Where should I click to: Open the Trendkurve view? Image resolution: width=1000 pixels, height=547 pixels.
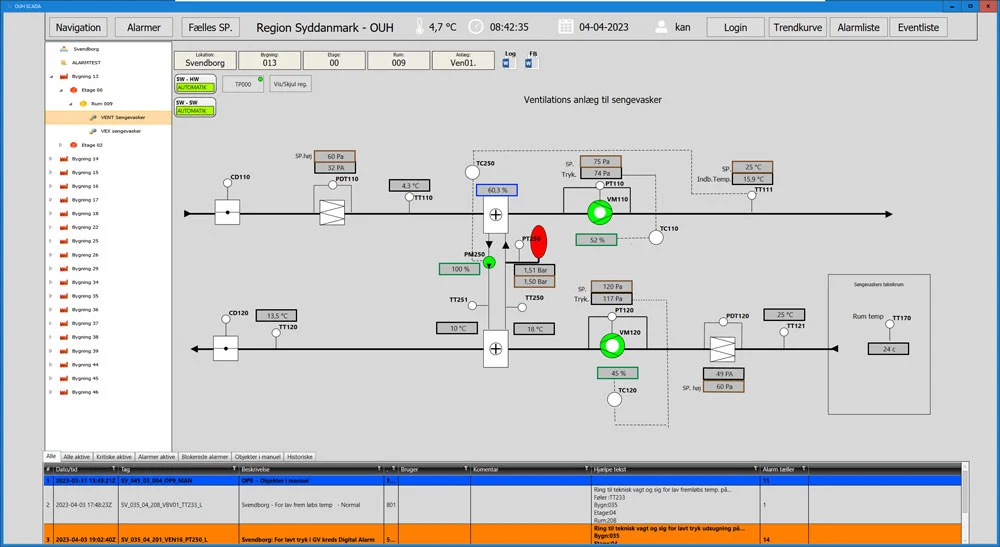[x=796, y=28]
